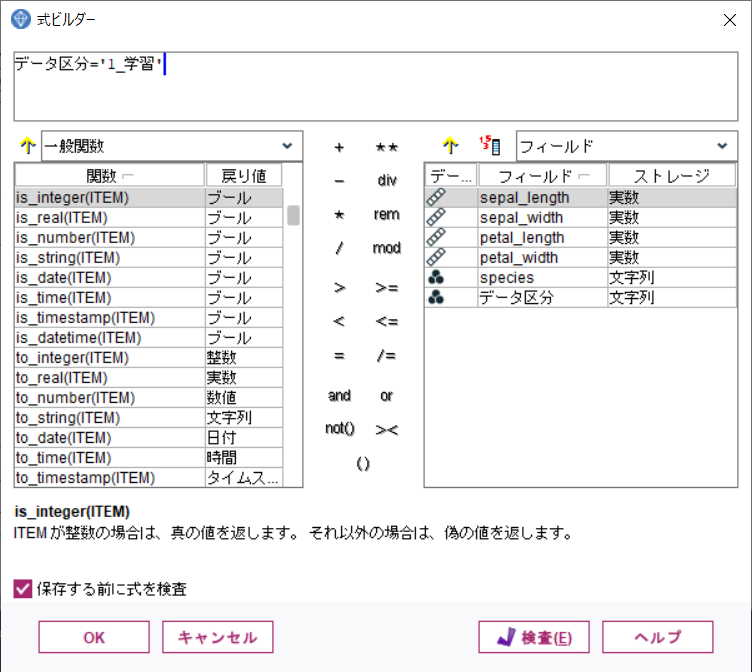Insert the and operator

(339, 396)
